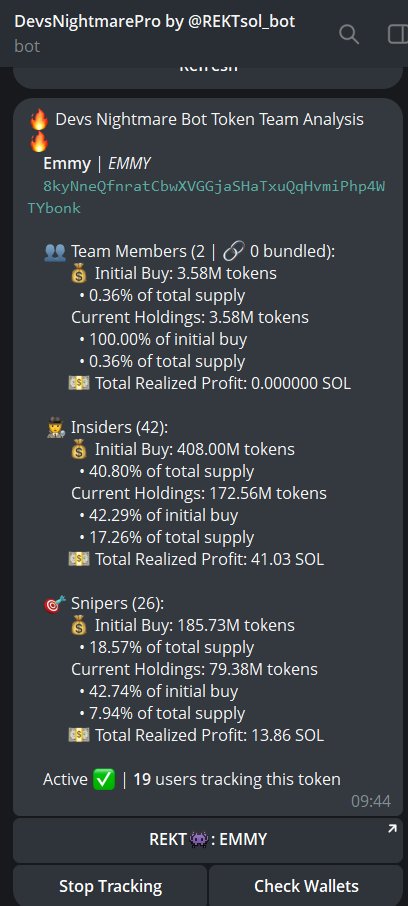Open the chat search magnifier icon

tap(348, 34)
